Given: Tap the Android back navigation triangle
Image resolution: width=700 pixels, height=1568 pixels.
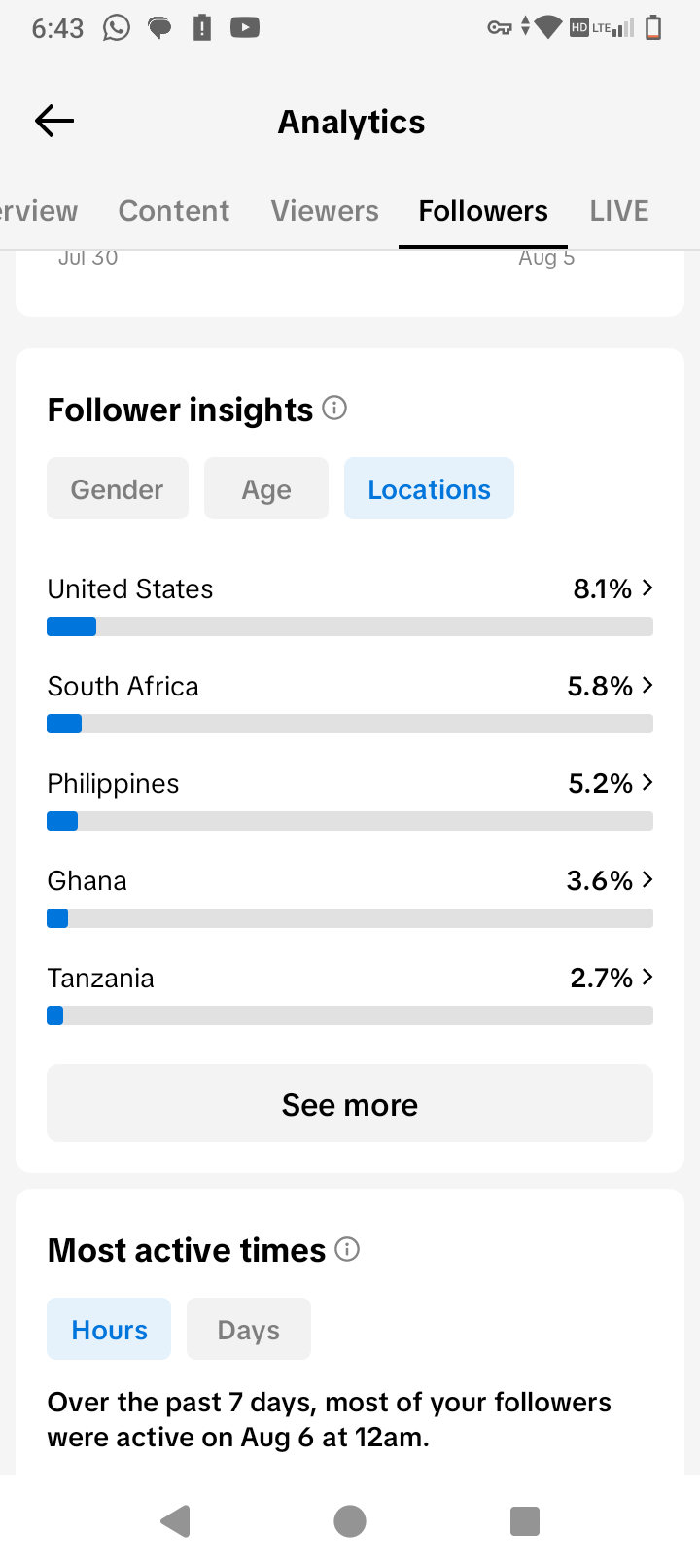Looking at the screenshot, I should [175, 1520].
